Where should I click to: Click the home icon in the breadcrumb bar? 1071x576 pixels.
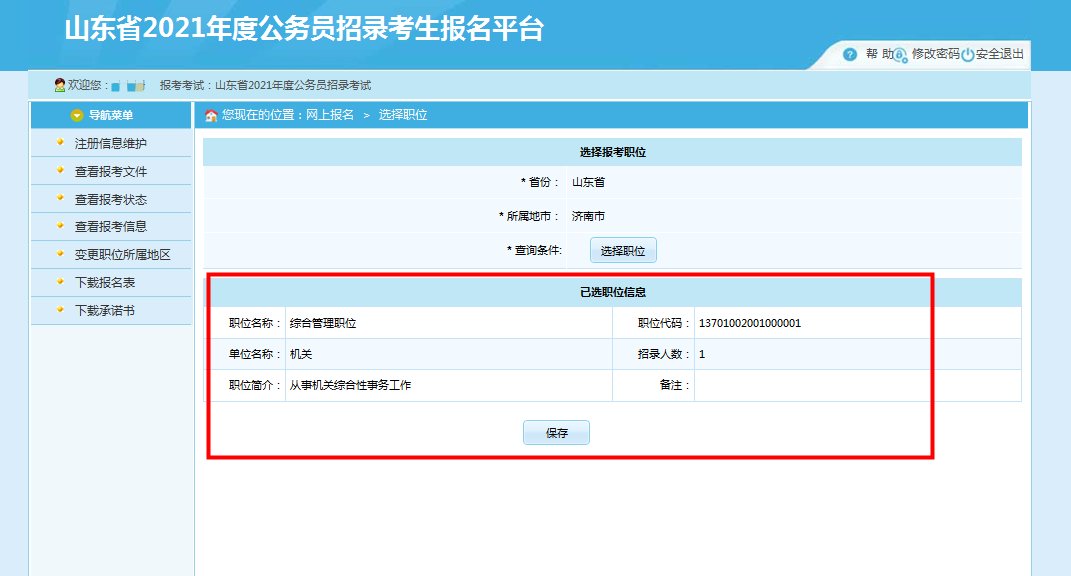210,114
